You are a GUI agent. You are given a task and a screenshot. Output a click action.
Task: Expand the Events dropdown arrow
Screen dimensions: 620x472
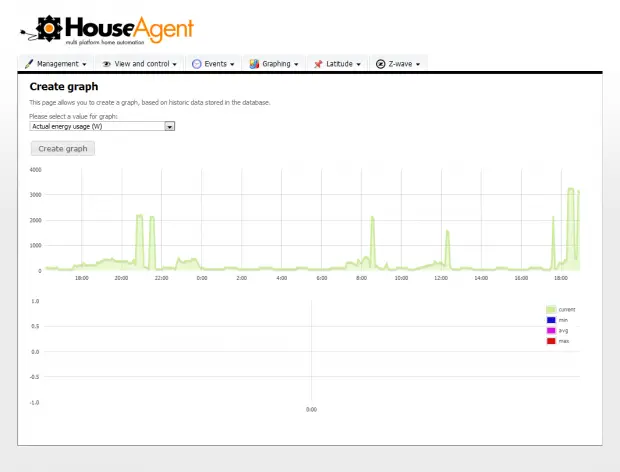pos(232,64)
